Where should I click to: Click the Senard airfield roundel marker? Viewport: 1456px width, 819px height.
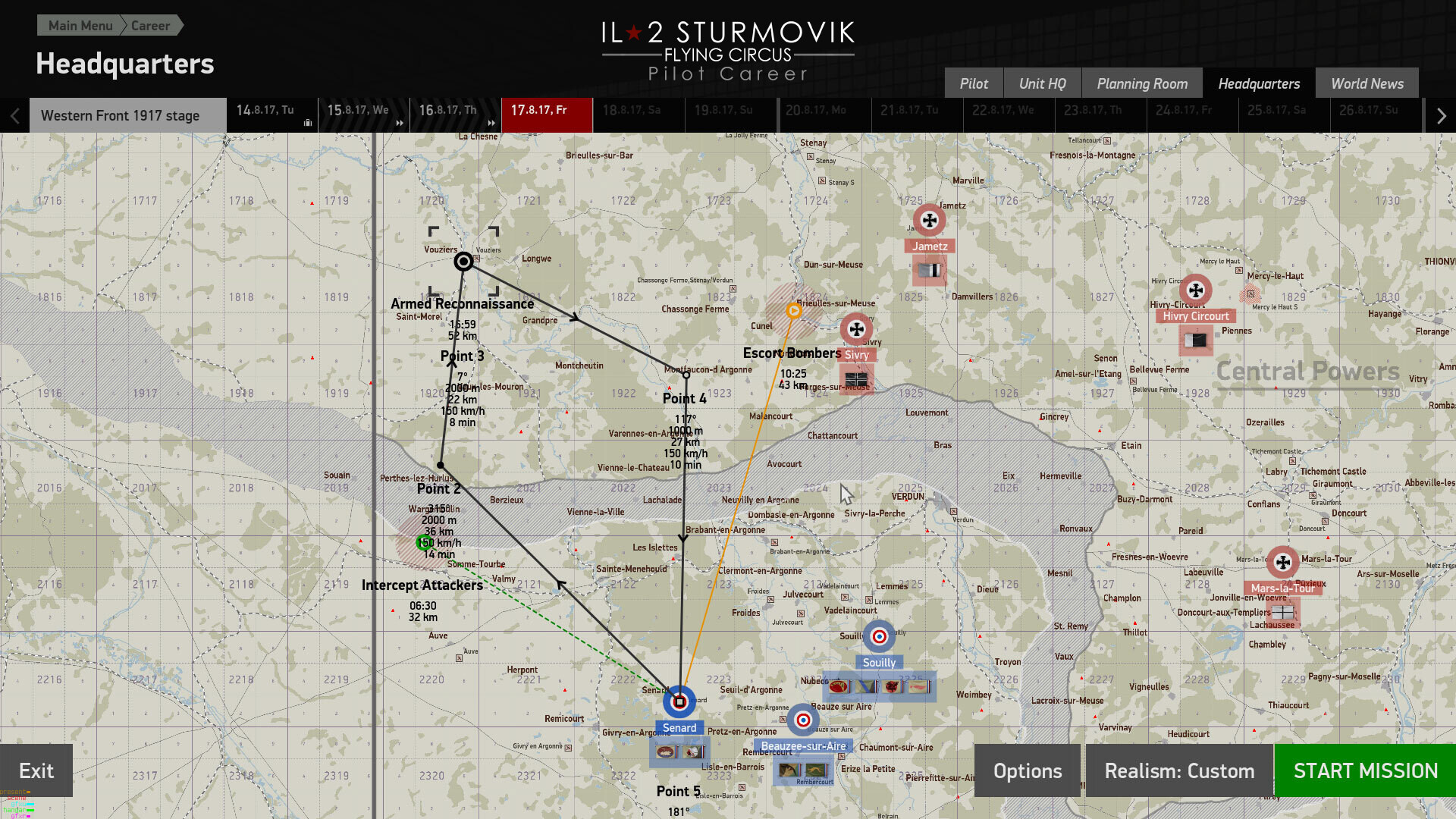point(679,701)
